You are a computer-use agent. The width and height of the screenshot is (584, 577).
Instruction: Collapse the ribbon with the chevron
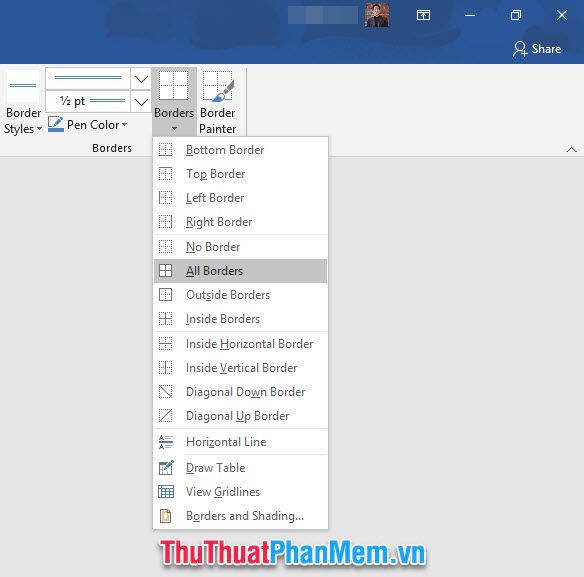click(571, 149)
